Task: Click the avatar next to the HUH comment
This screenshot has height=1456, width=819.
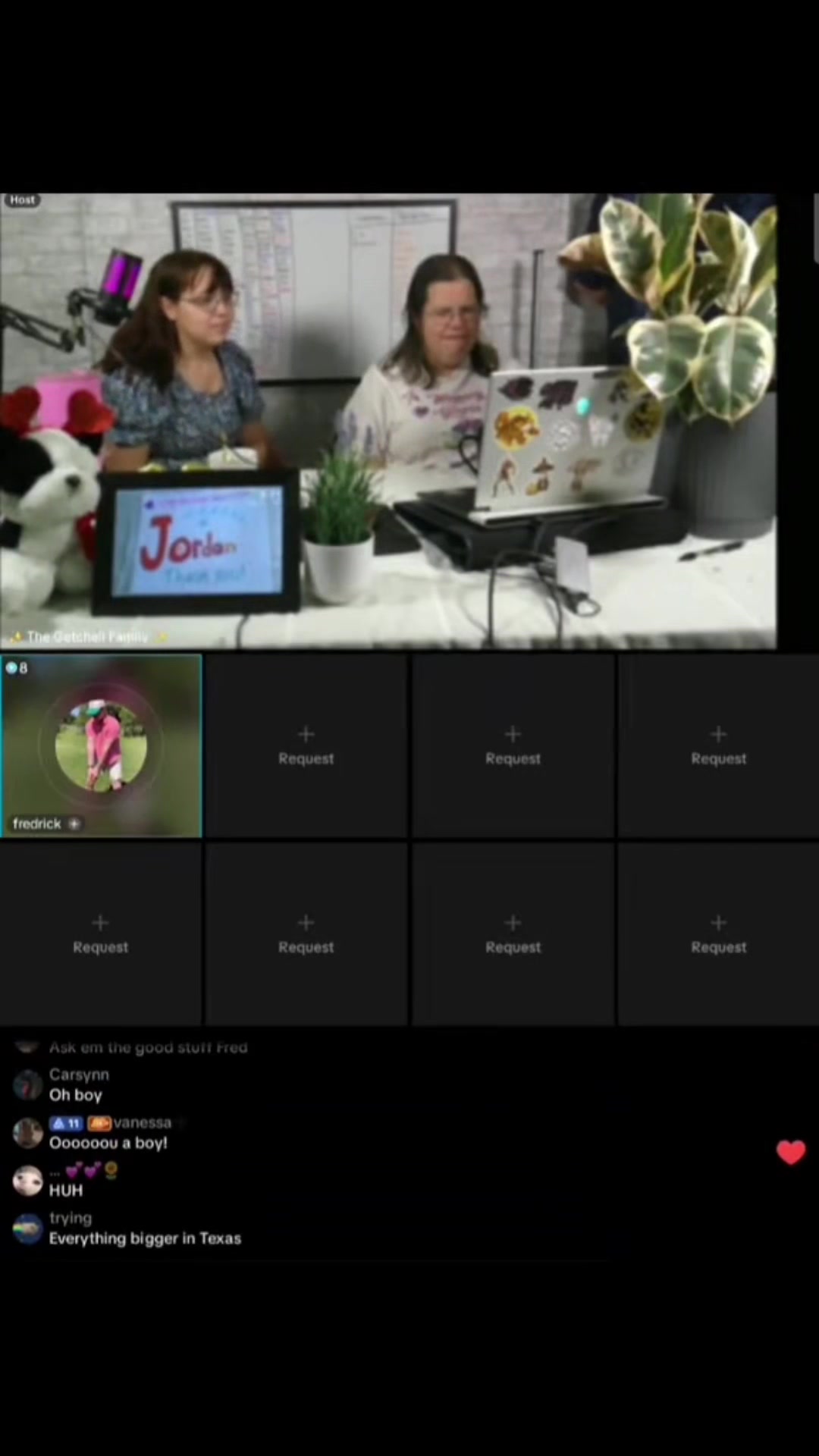Action: (28, 1181)
